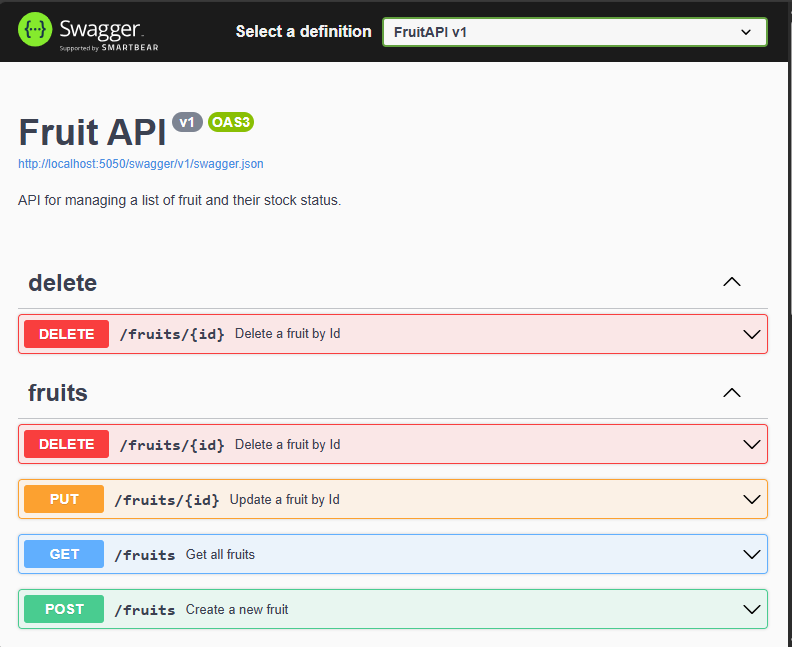Open the swagger.json link
This screenshot has height=647, width=792.
click(141, 163)
